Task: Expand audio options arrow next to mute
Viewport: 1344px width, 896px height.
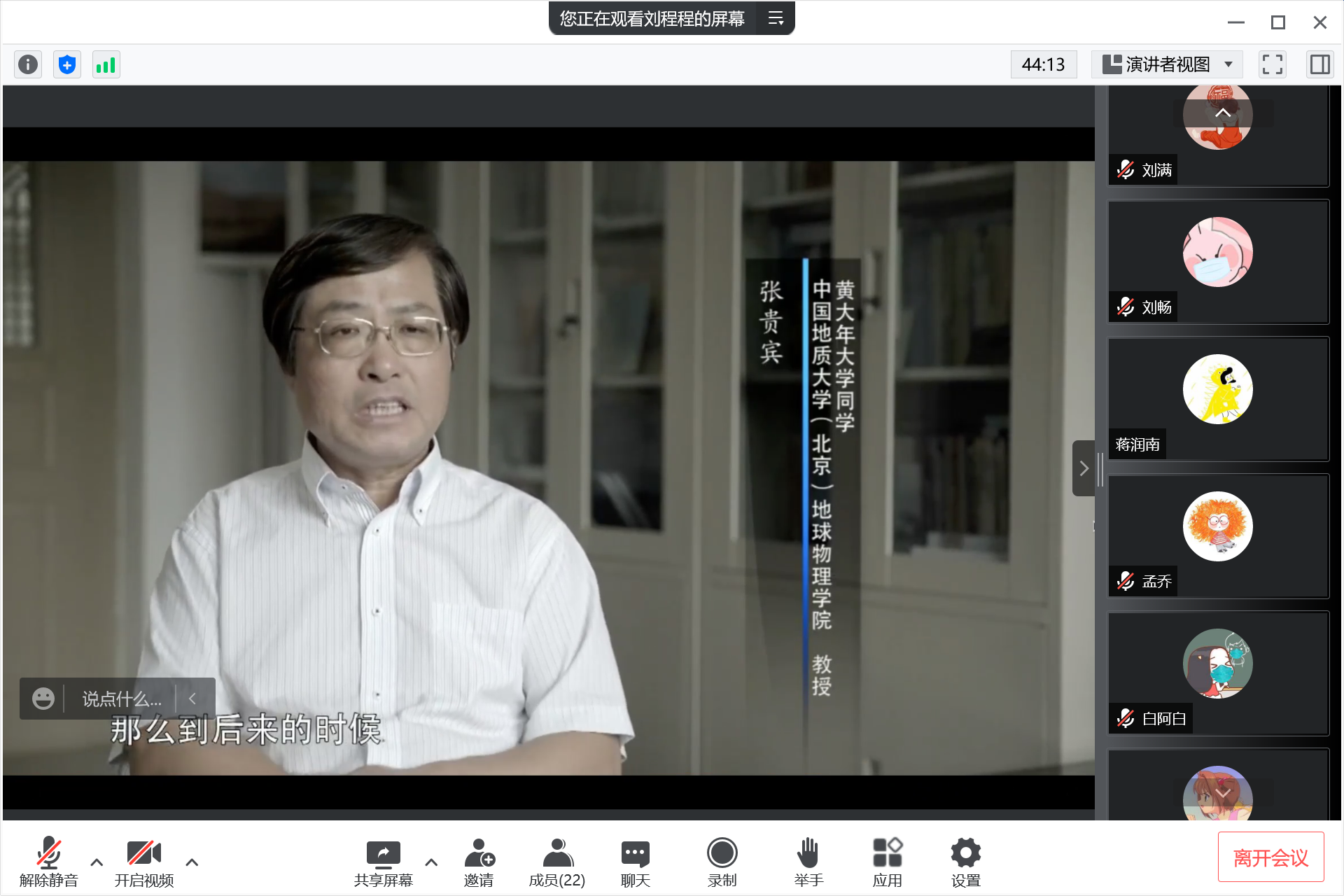Action: coord(97,862)
